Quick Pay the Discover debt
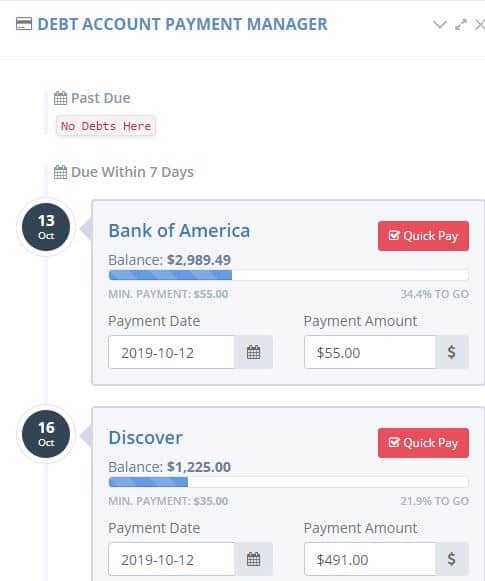The width and height of the screenshot is (485, 581). (423, 443)
